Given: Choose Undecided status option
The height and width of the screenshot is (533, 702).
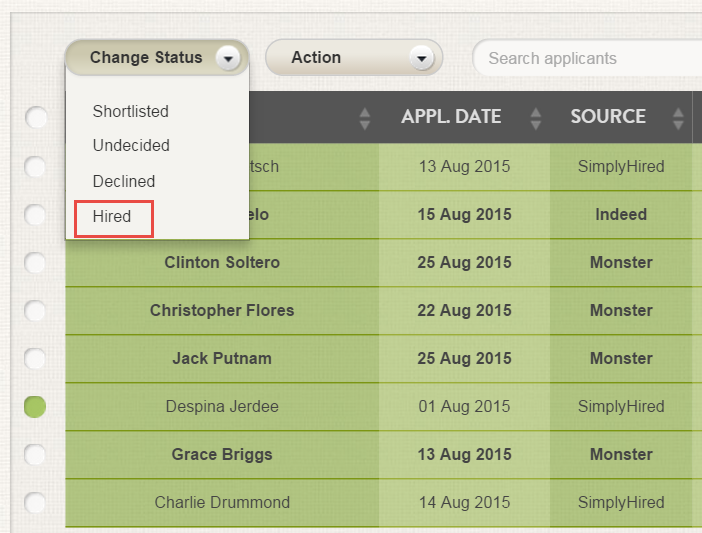Looking at the screenshot, I should pos(131,146).
